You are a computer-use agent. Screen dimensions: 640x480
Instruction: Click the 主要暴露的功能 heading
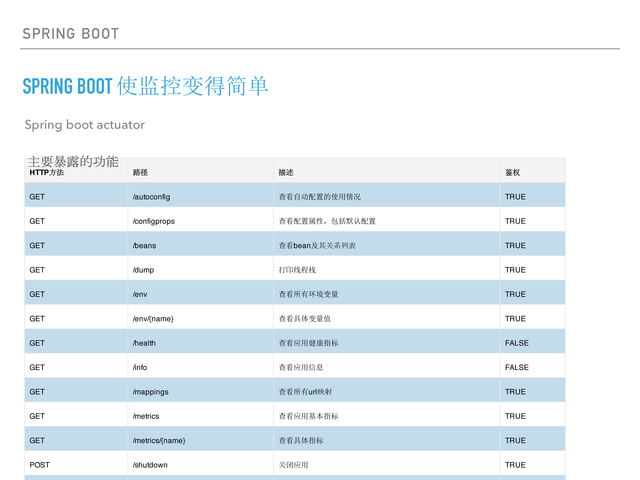click(x=73, y=162)
